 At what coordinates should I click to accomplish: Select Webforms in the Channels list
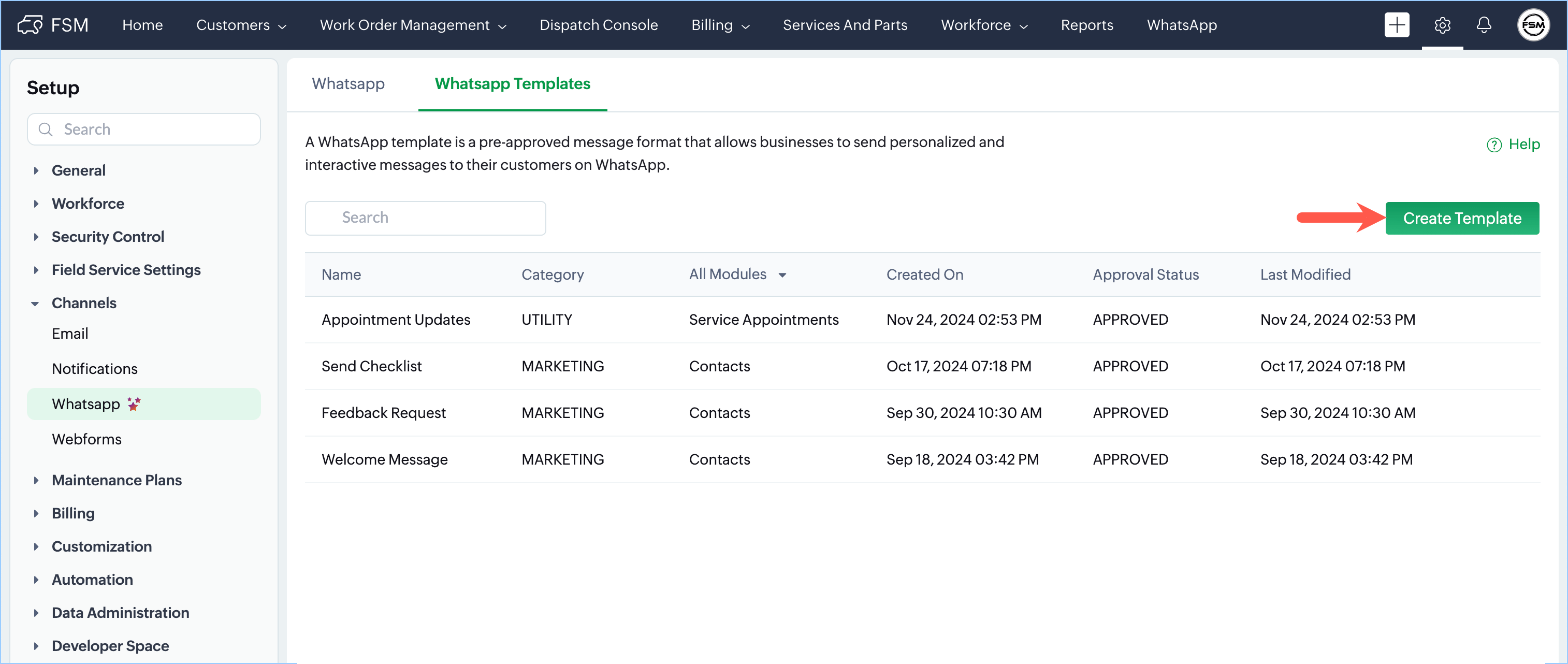tap(86, 439)
